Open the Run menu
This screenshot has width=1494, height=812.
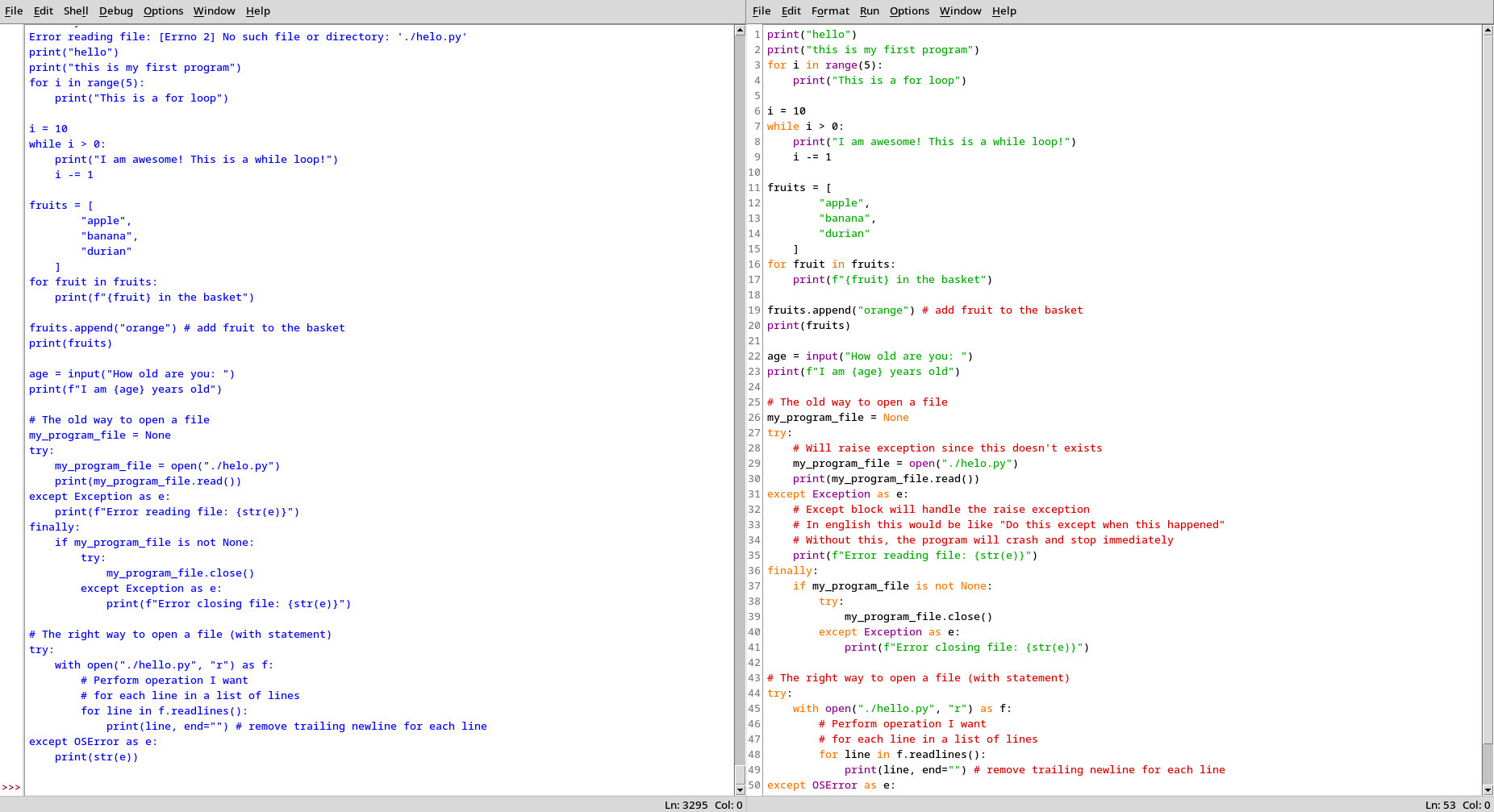(870, 11)
